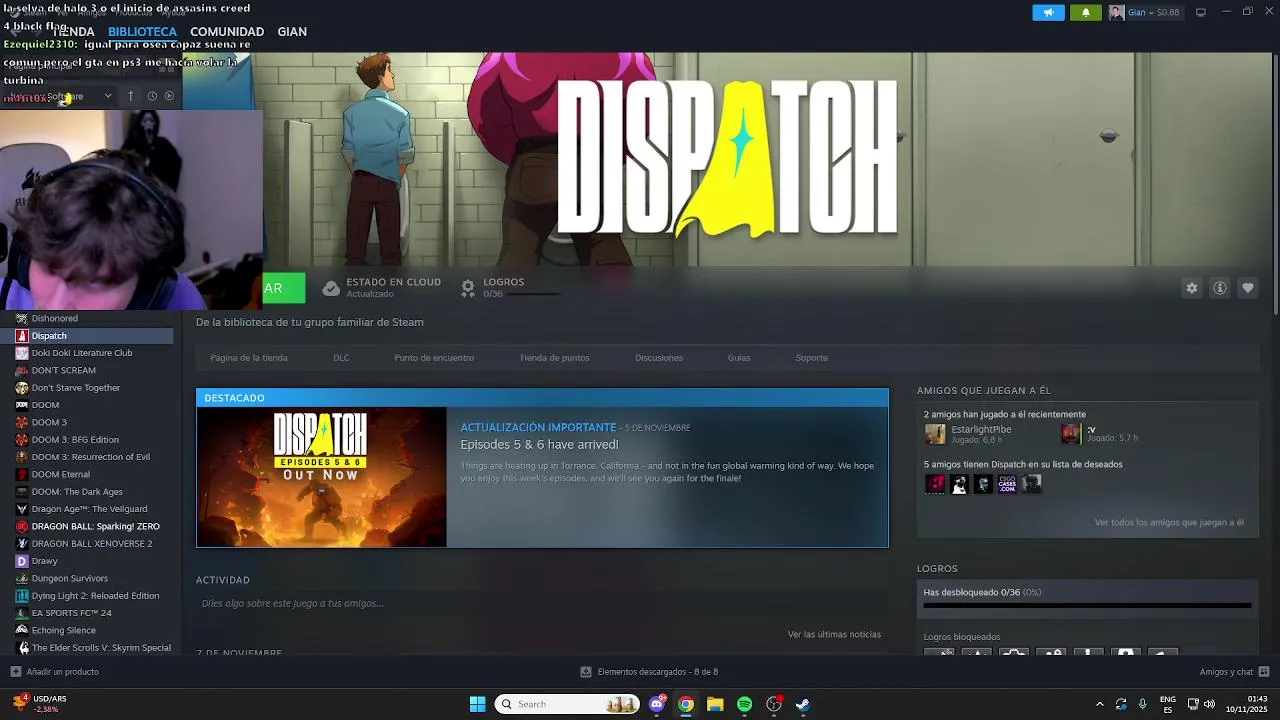This screenshot has width=1280, height=720.
Task: Open the Soporte tab
Action: pyautogui.click(x=811, y=358)
